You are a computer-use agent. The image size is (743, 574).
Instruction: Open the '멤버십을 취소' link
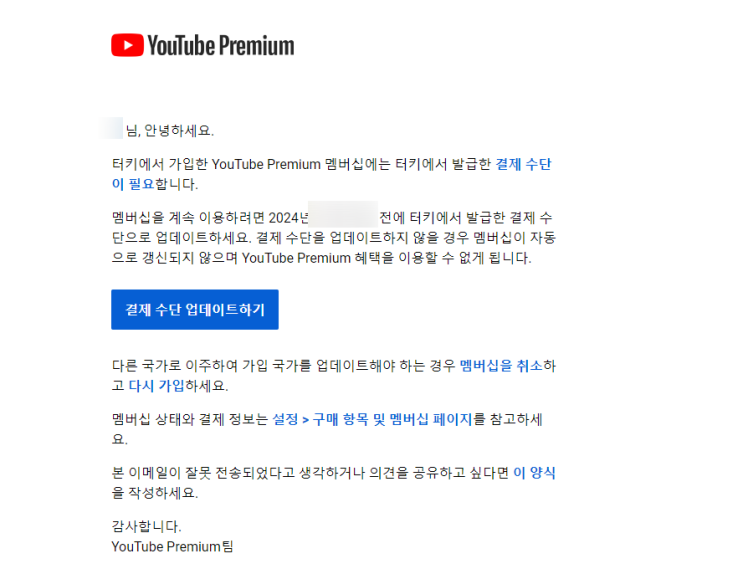501,365
